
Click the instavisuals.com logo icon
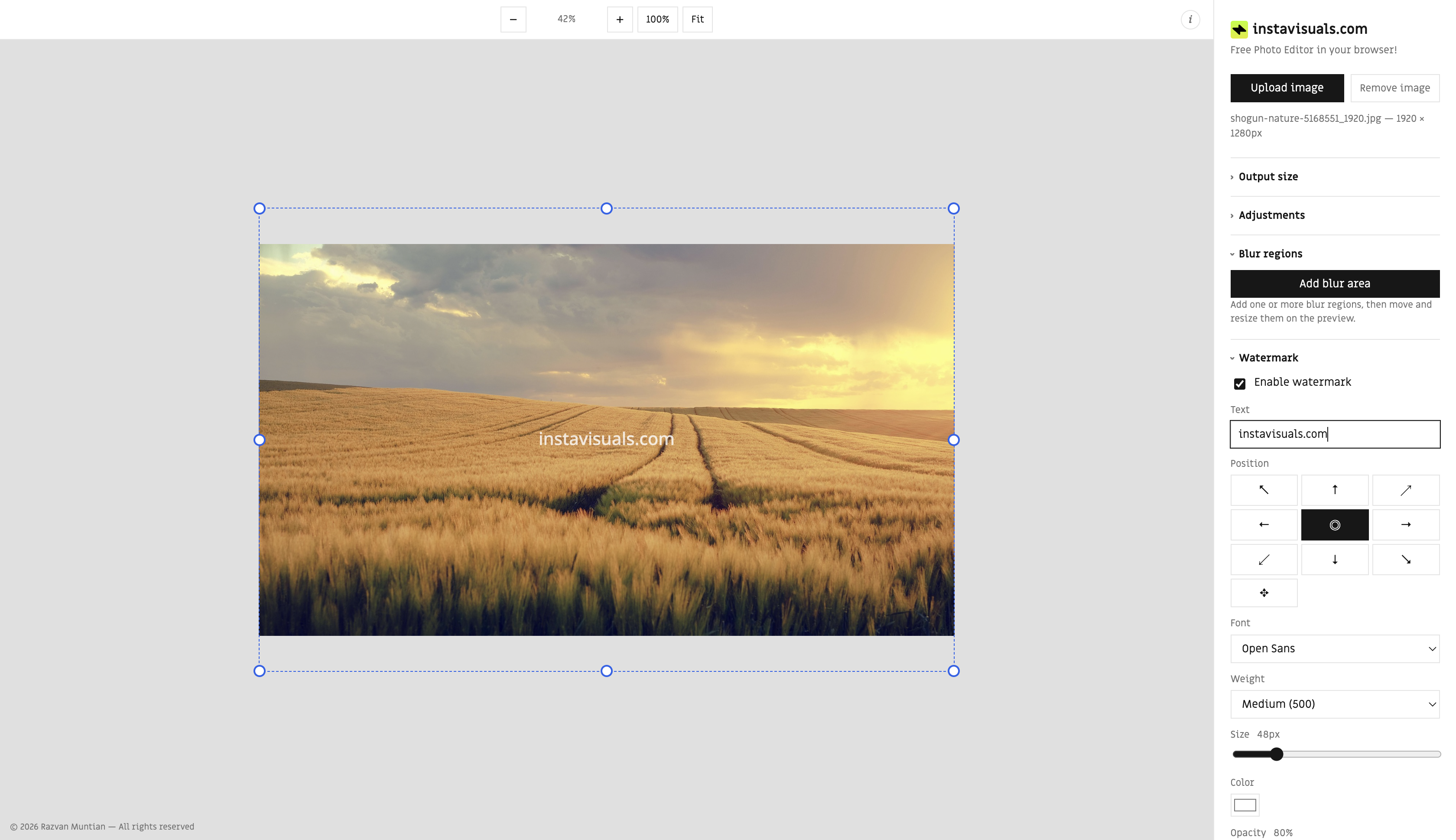coord(1238,29)
